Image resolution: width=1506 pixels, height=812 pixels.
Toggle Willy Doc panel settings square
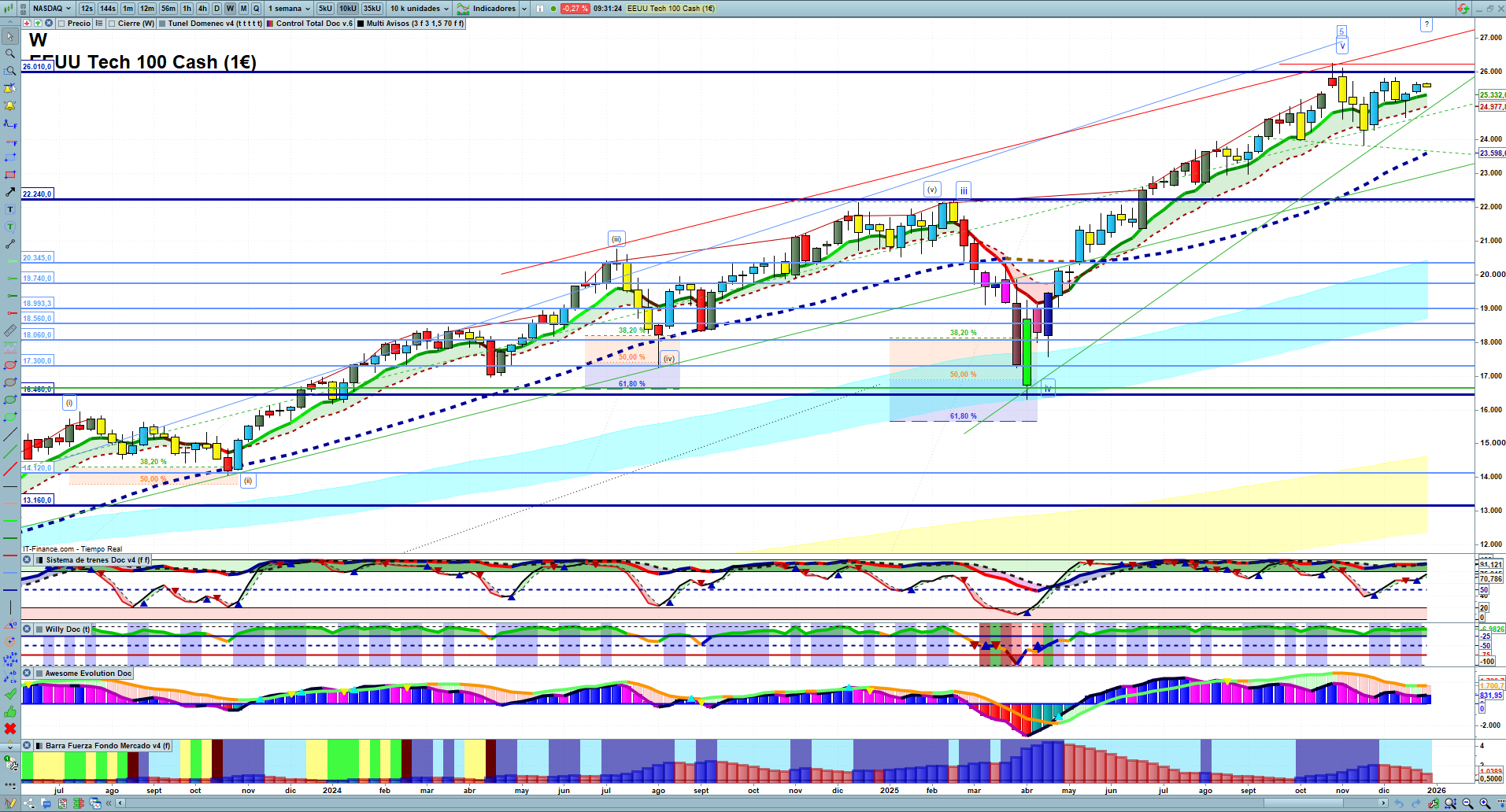[x=39, y=629]
